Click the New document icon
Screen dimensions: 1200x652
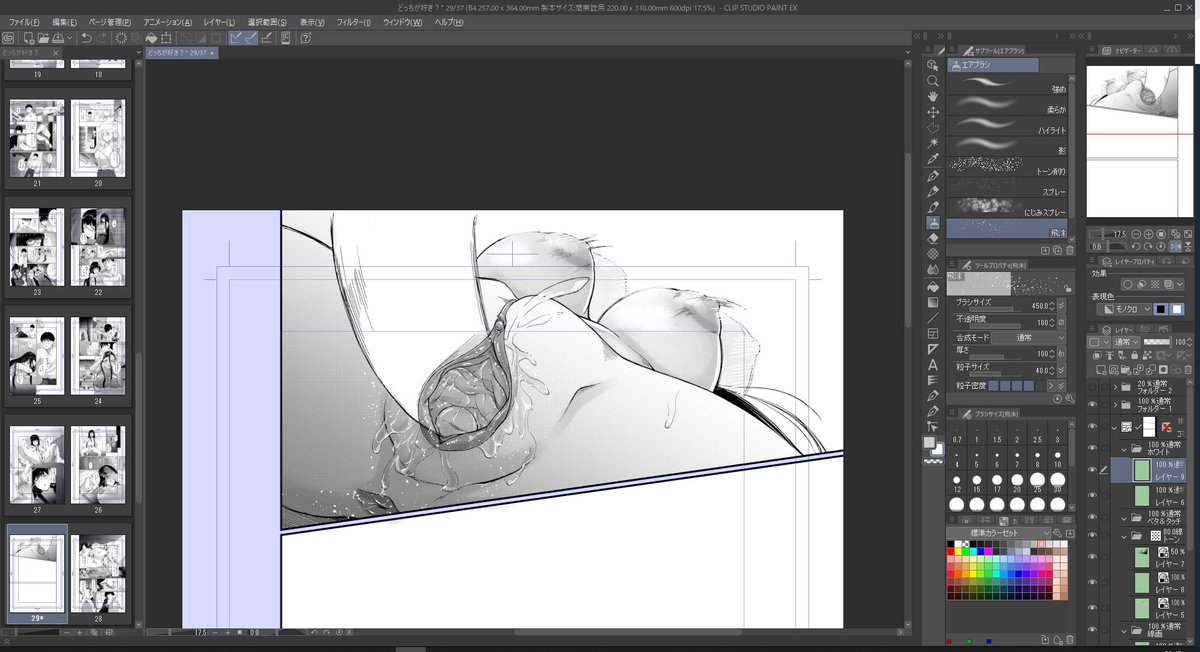(27, 38)
